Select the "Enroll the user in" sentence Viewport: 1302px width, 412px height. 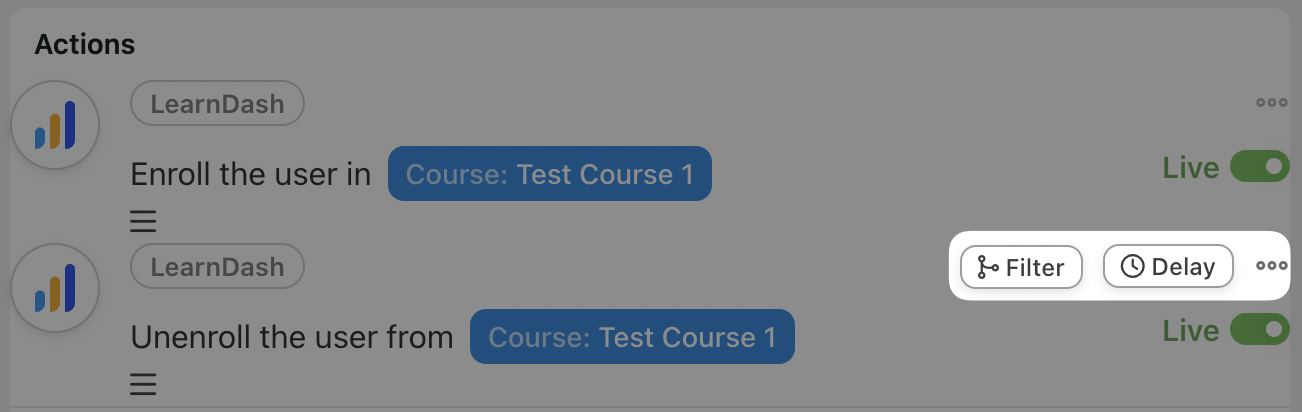tap(251, 175)
